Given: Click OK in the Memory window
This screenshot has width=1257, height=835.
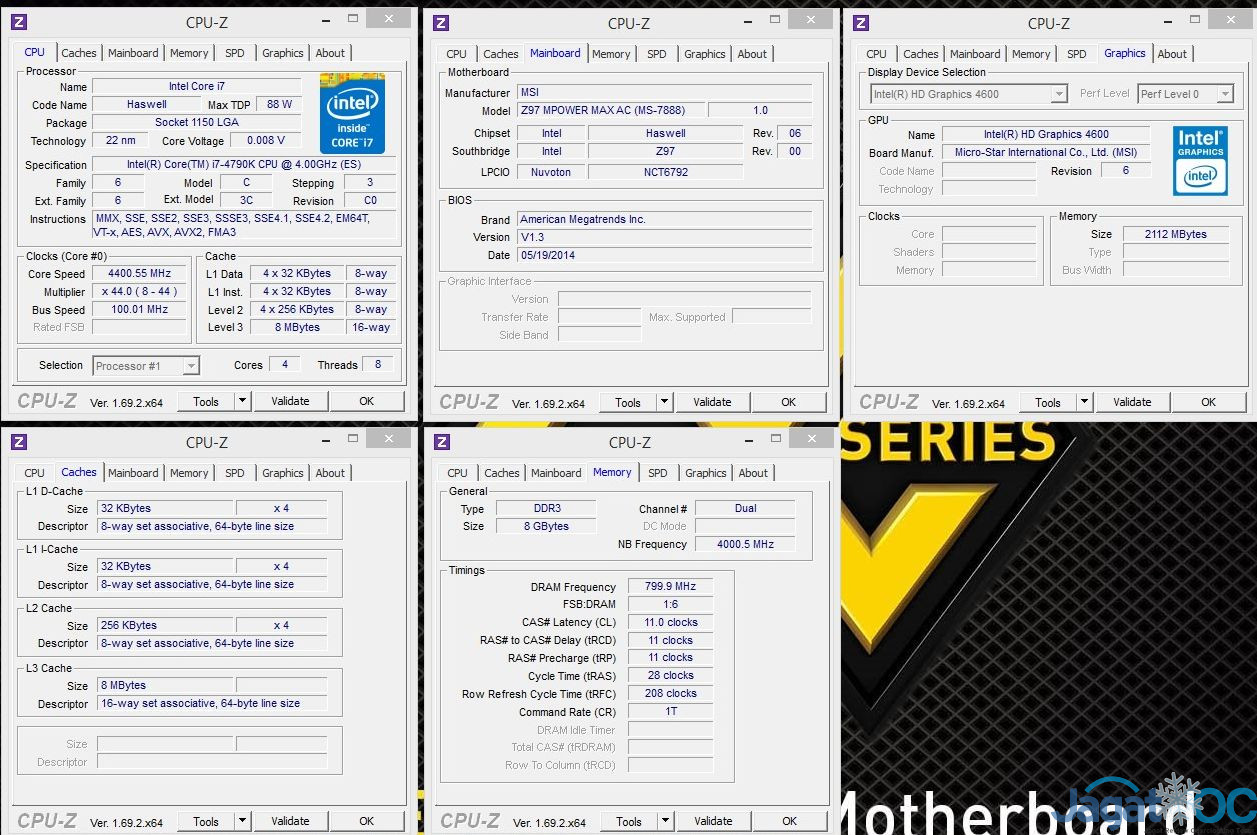Looking at the screenshot, I should pos(790,821).
